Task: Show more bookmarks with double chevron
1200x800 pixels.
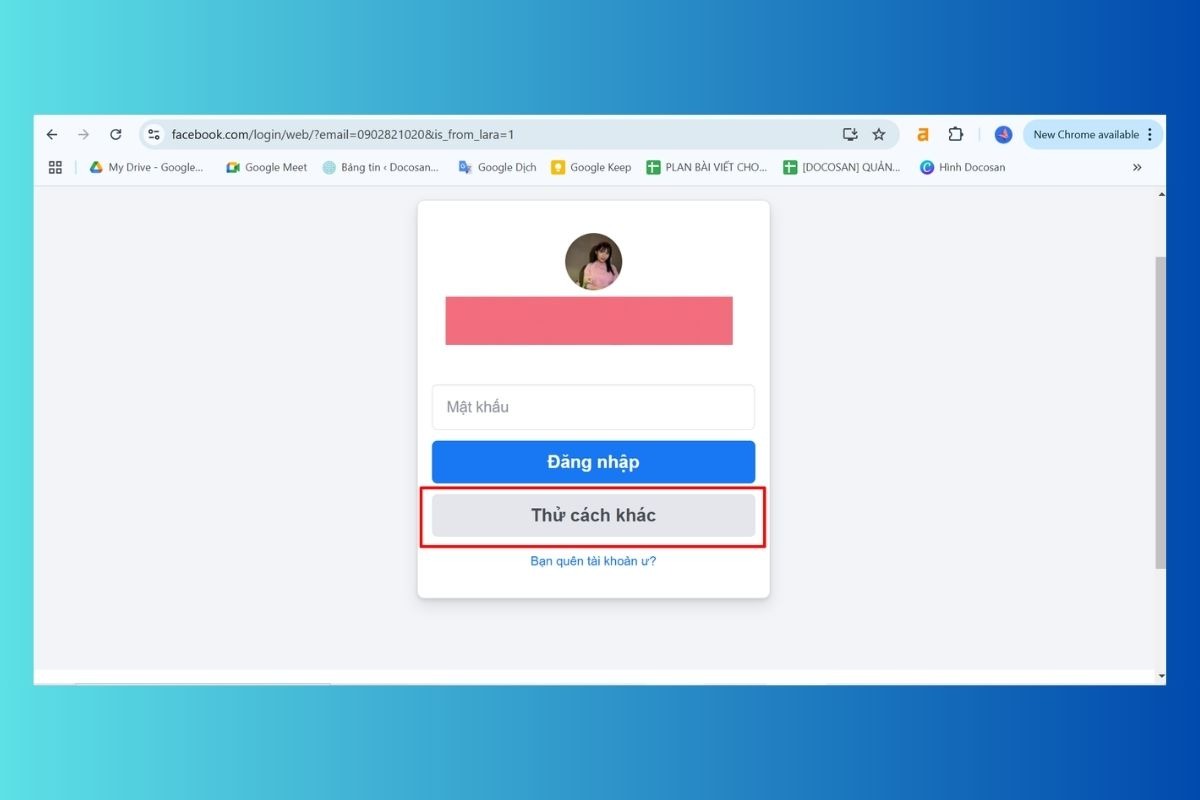Action: 1137,167
